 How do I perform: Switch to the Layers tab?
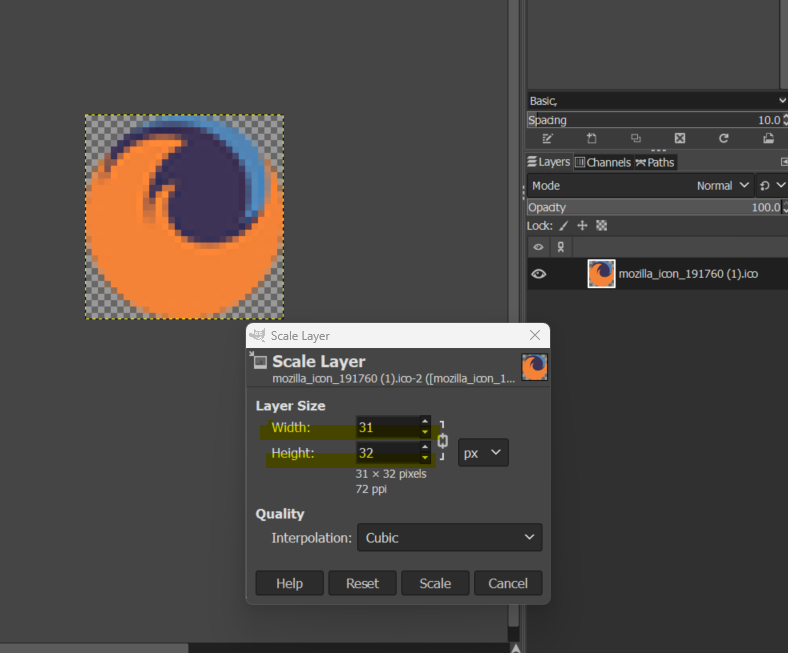coord(549,162)
